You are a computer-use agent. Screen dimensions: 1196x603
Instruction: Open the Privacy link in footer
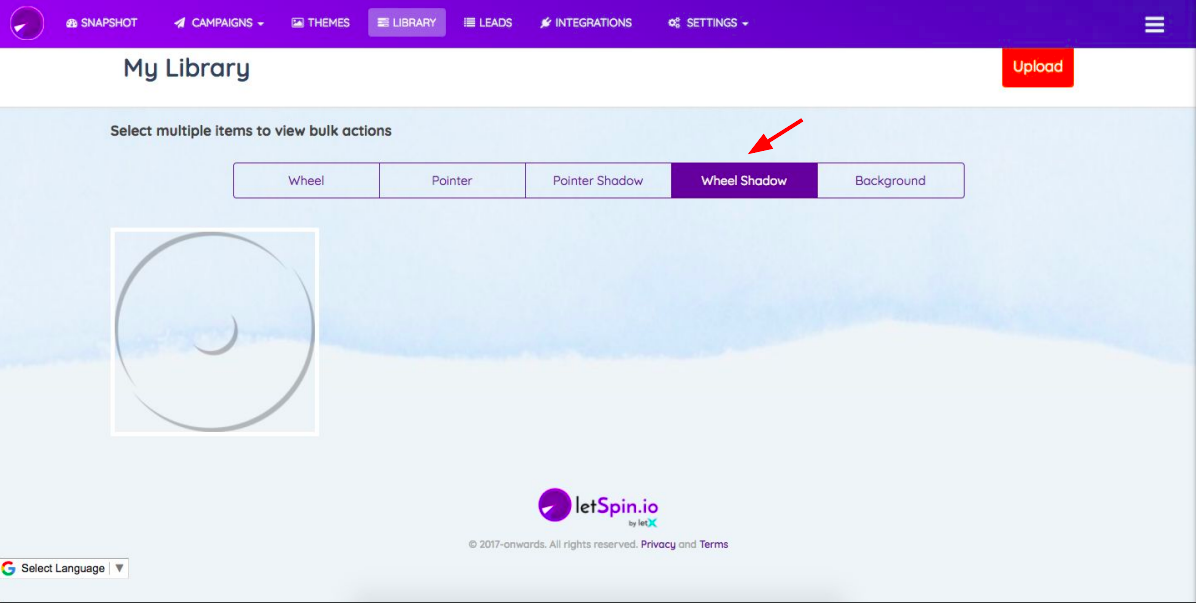click(x=658, y=545)
